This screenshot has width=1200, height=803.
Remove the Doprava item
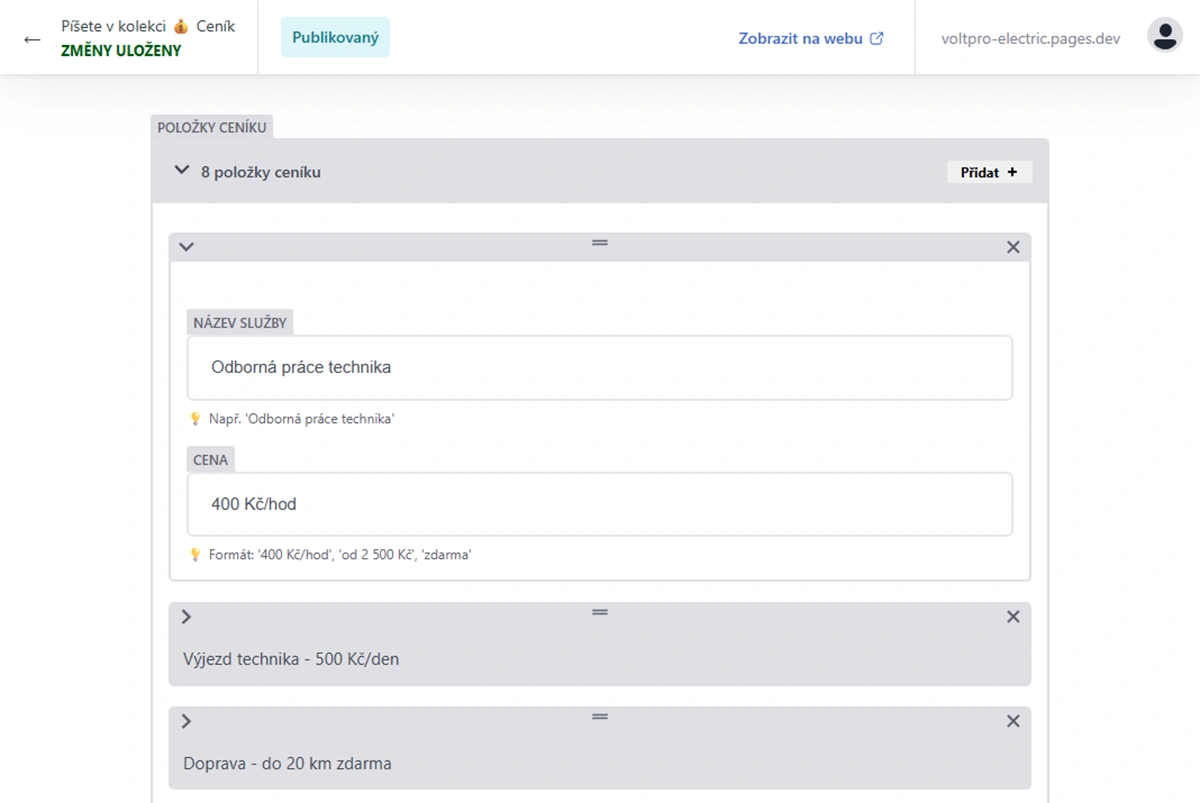(x=1012, y=721)
